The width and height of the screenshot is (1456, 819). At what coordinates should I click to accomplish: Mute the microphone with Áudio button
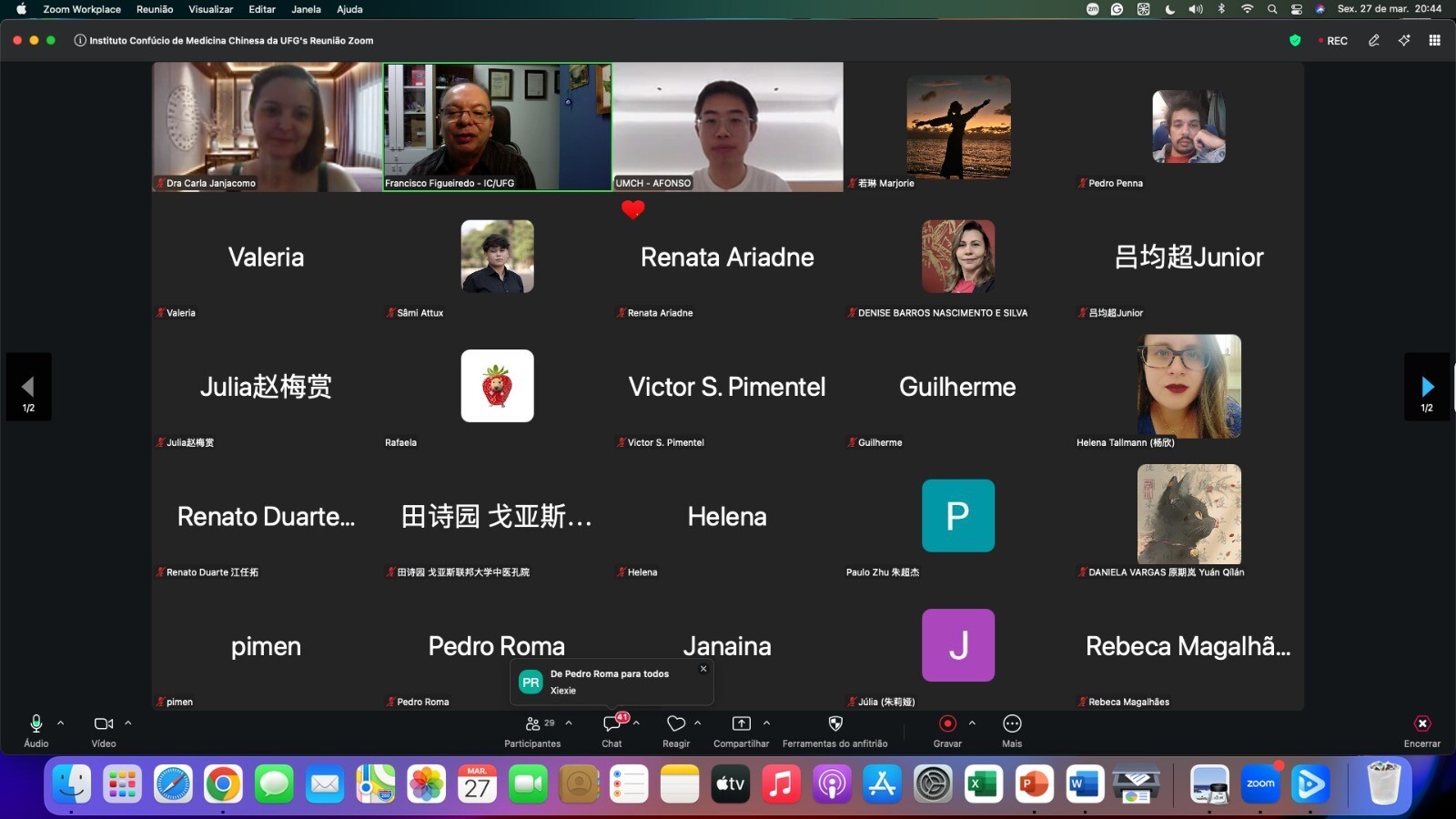click(x=36, y=724)
